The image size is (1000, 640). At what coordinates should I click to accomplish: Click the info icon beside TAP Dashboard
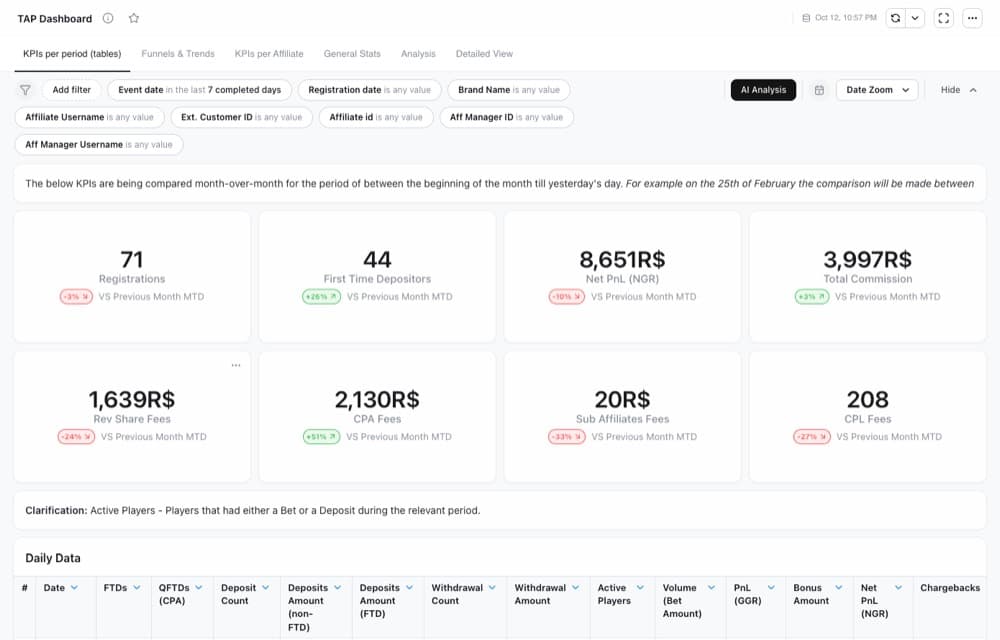(108, 18)
